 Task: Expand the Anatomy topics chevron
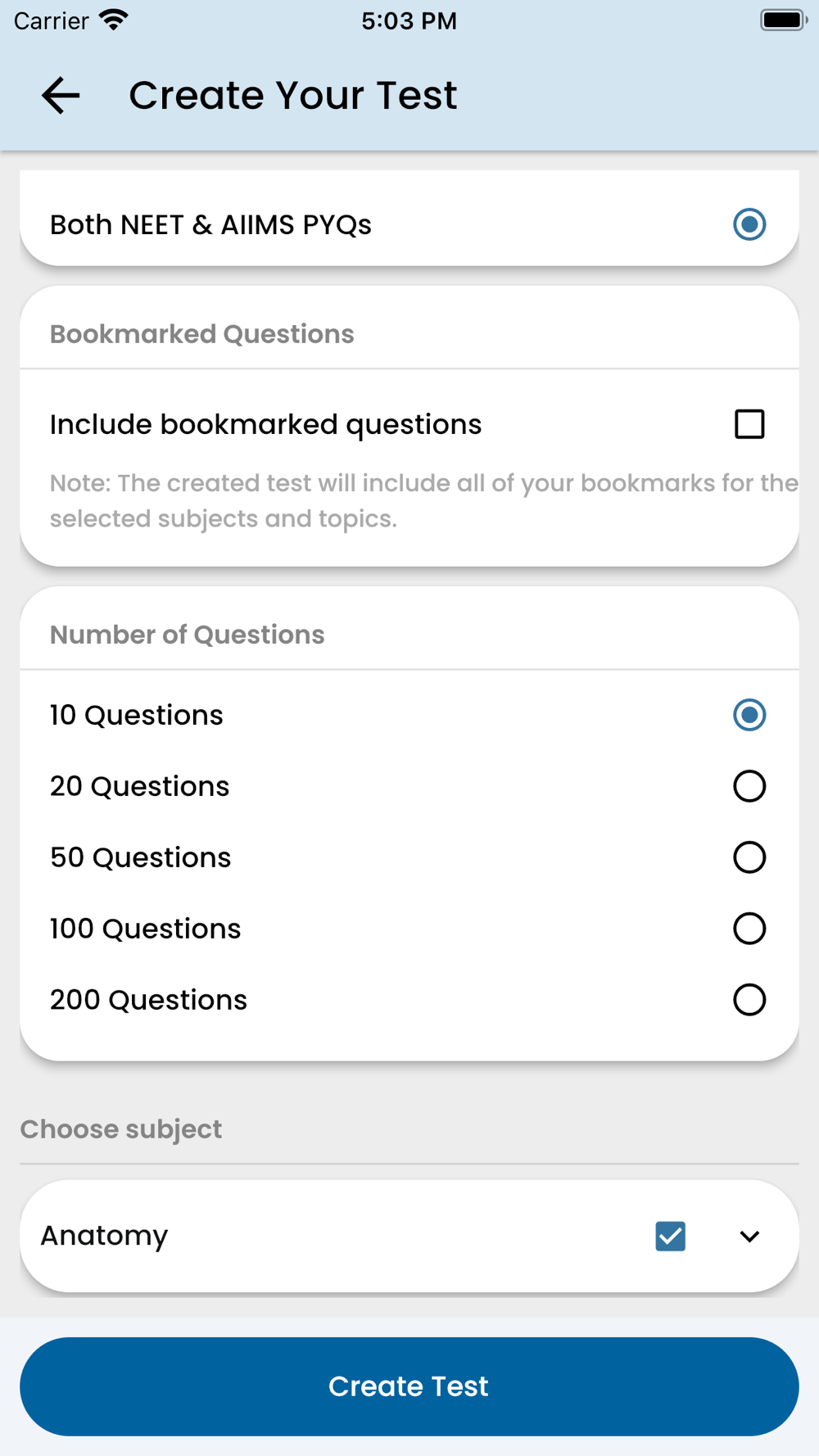pyautogui.click(x=749, y=1236)
